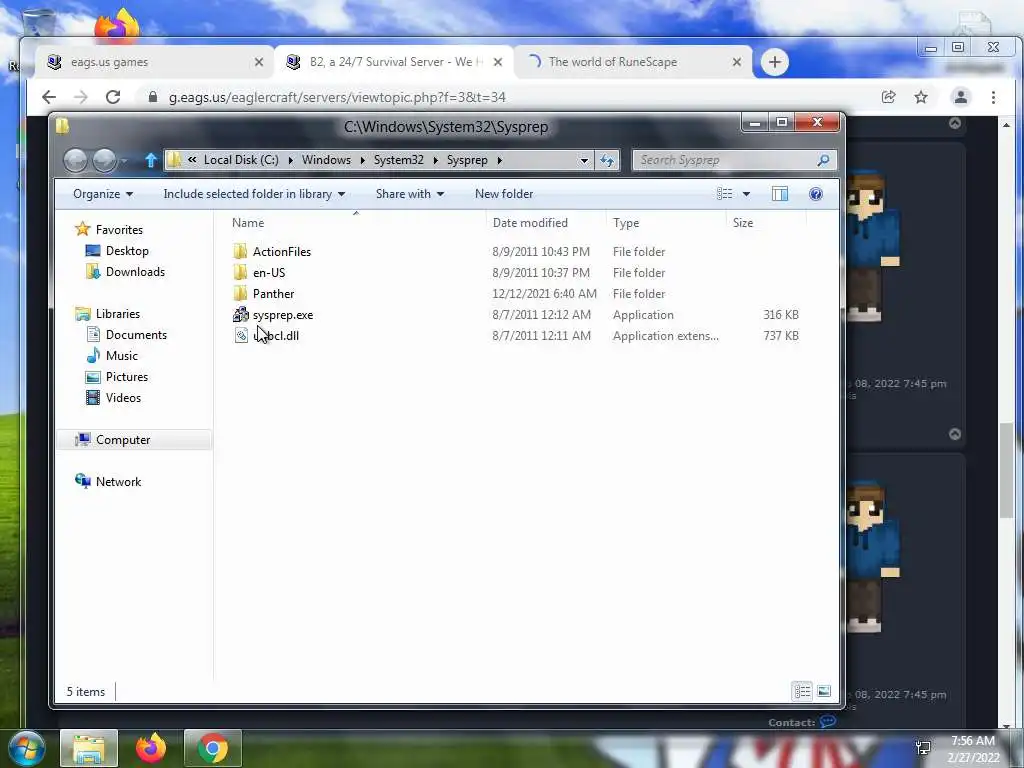This screenshot has height=768, width=1024.
Task: Click the Explorer Forward navigation button
Action: 104,160
